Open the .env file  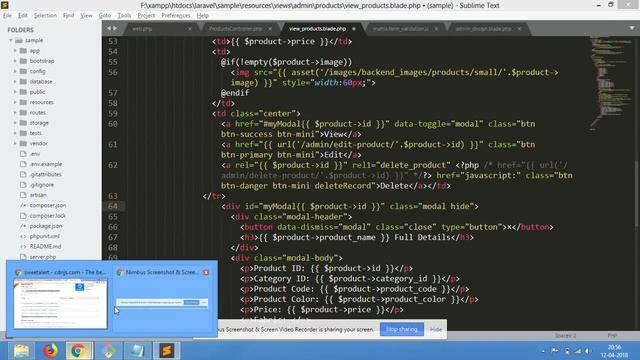coord(35,154)
